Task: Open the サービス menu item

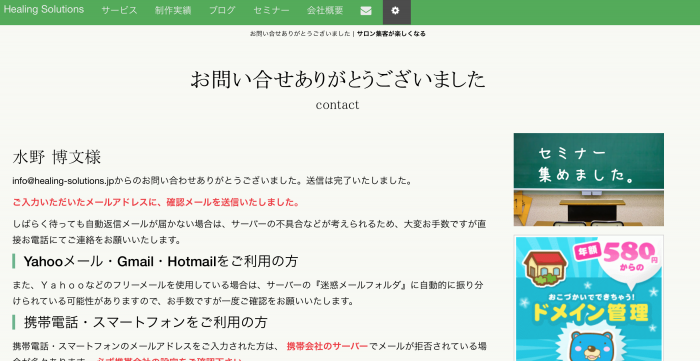Action: coord(119,11)
